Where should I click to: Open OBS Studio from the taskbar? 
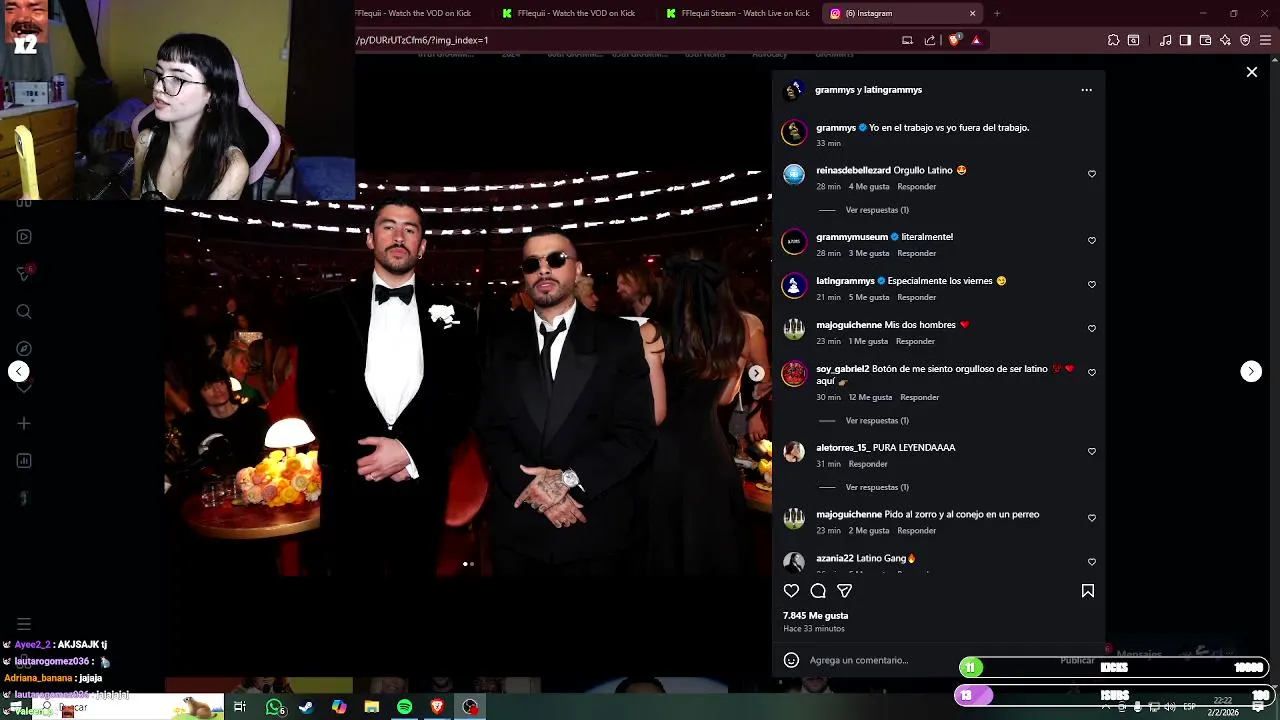tap(470, 707)
